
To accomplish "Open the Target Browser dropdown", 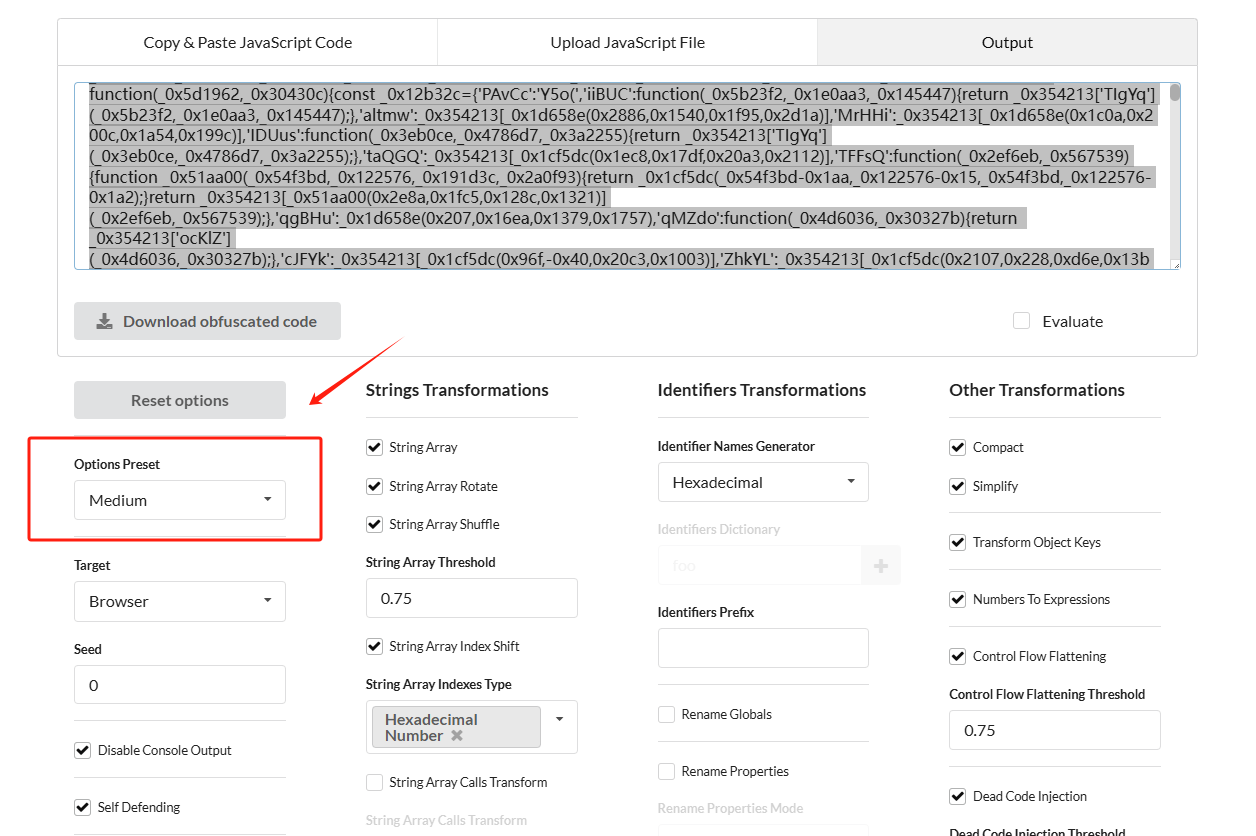I will tap(180, 601).
